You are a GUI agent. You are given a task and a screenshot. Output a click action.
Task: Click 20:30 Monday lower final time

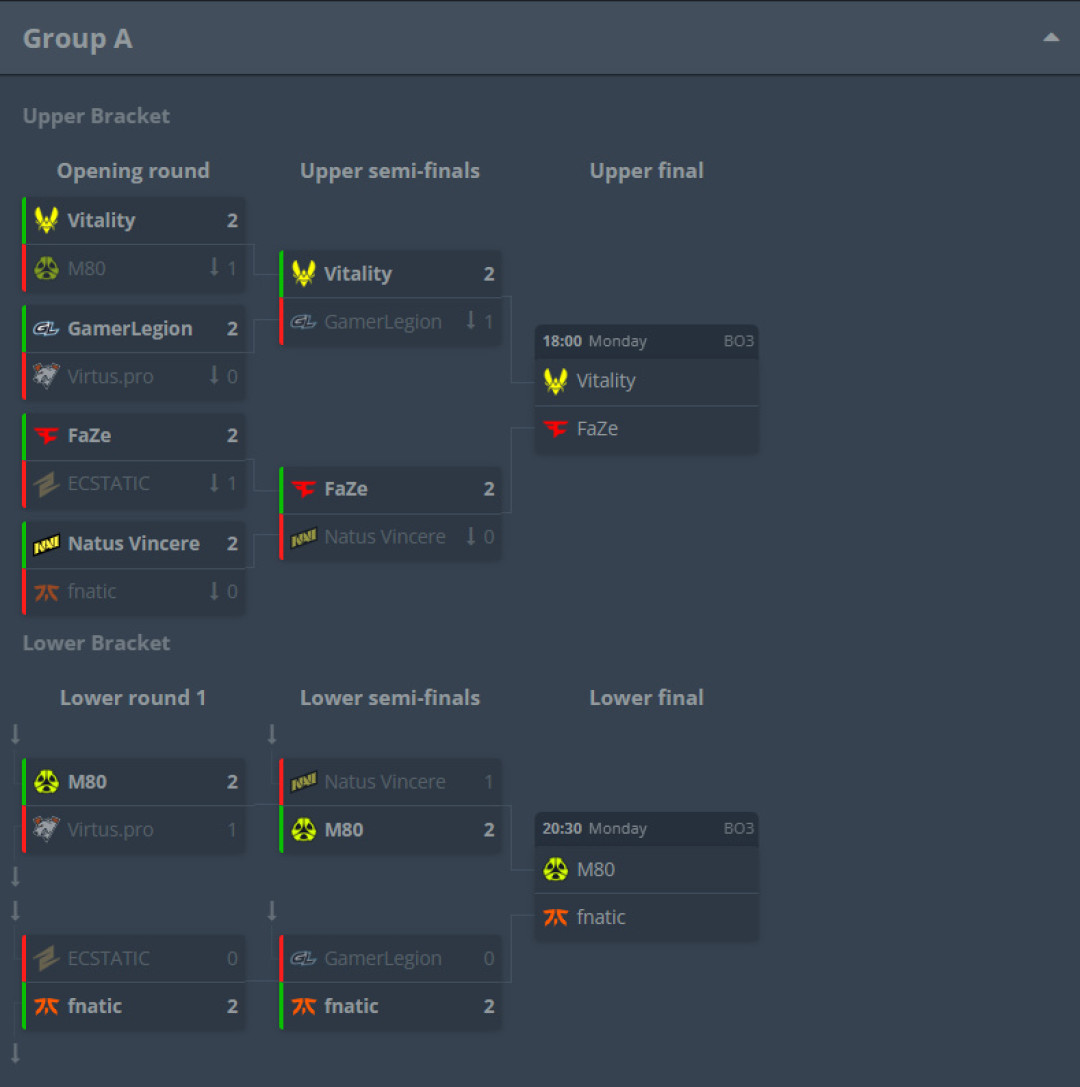(594, 828)
